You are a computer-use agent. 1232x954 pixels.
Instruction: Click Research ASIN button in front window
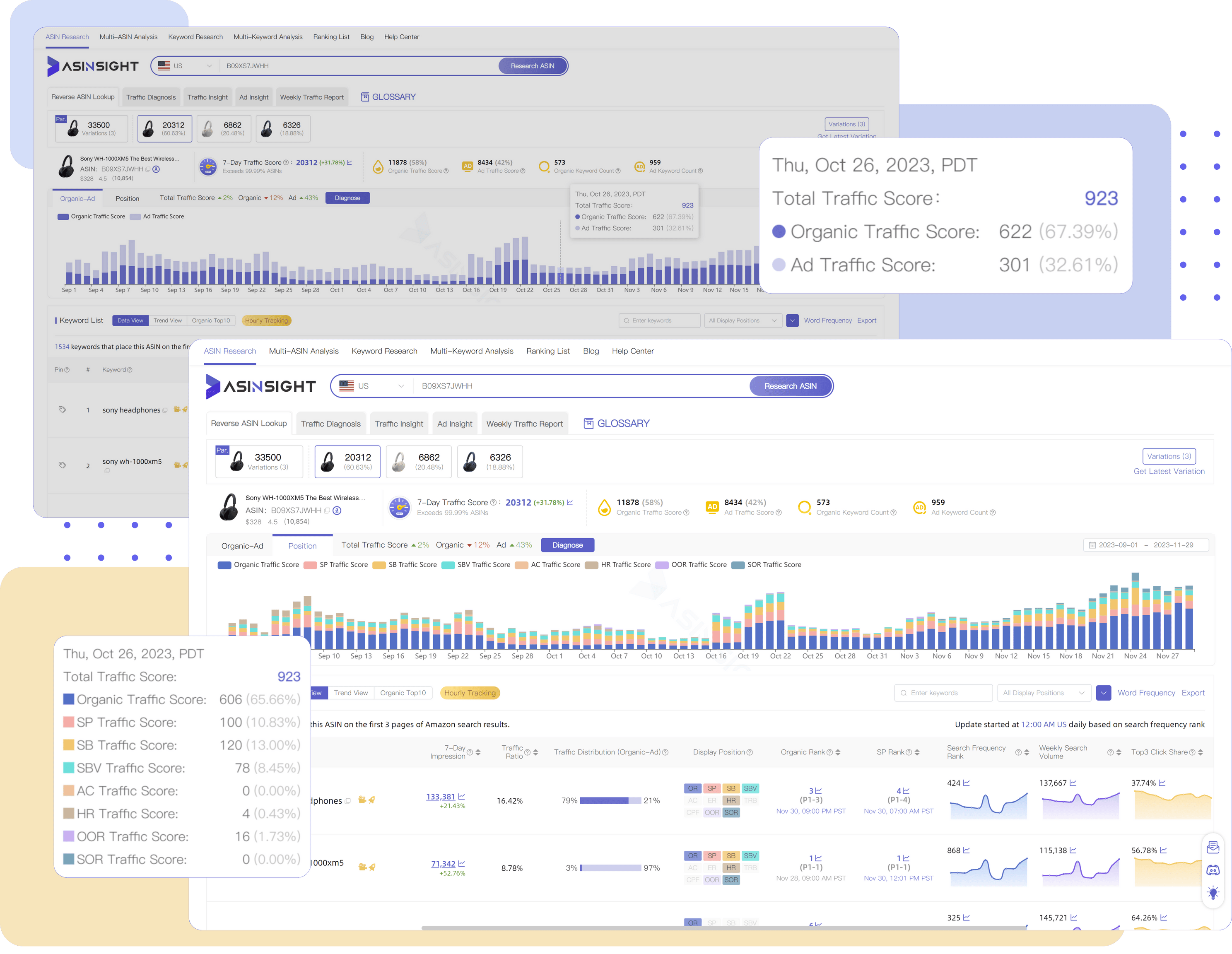point(790,386)
